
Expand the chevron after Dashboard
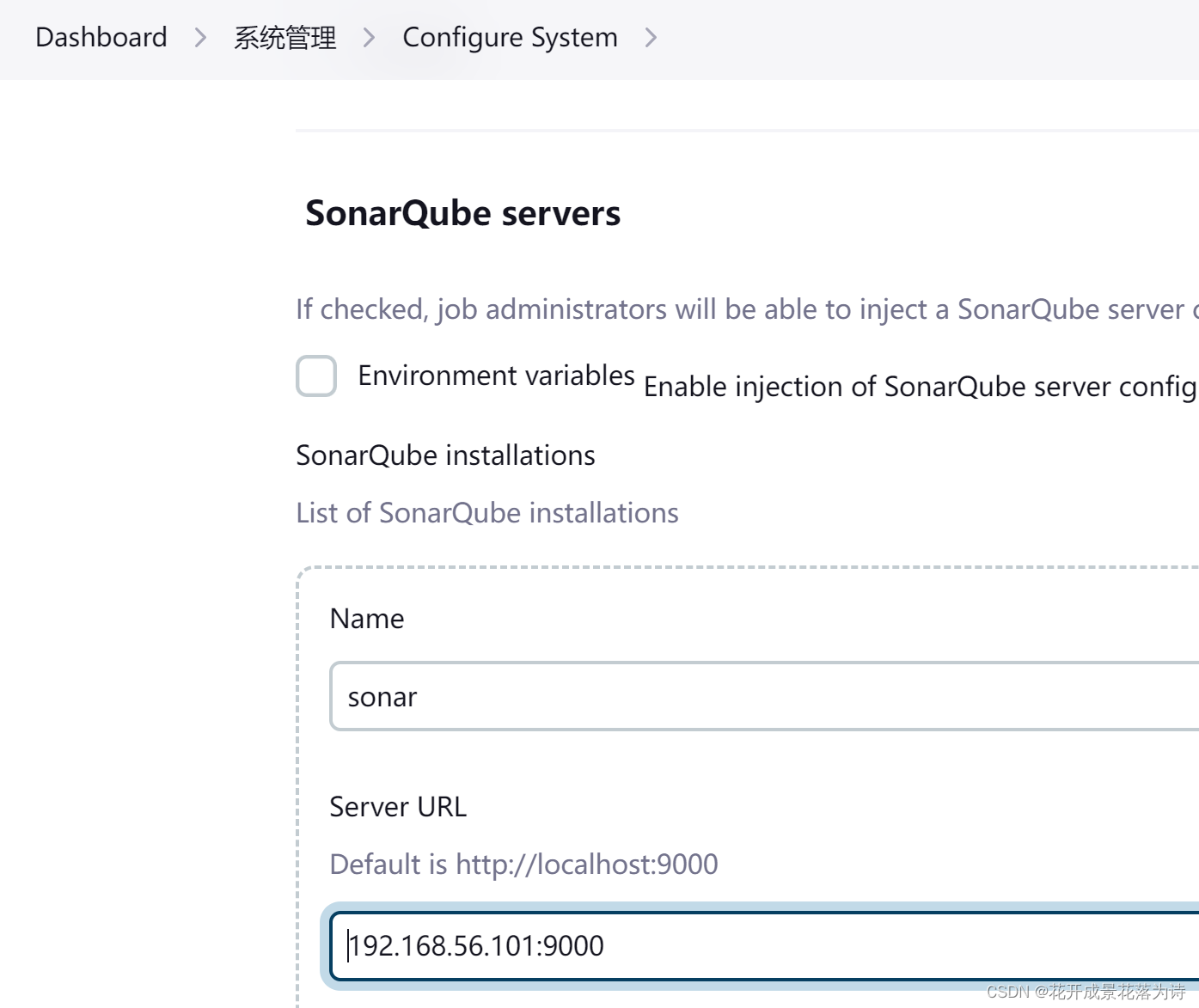point(199,38)
